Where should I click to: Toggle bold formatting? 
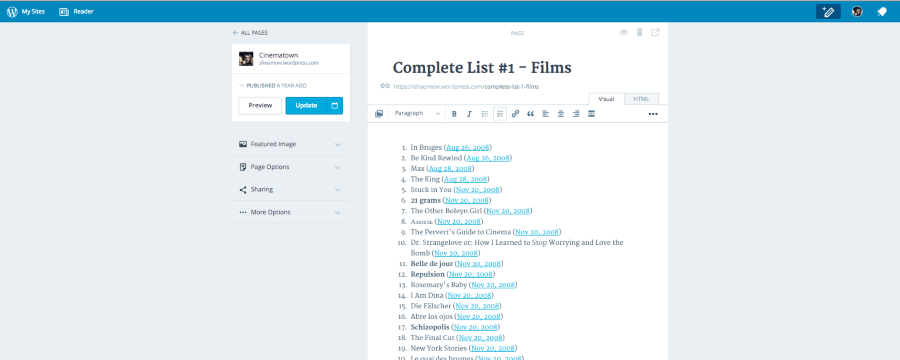point(454,114)
